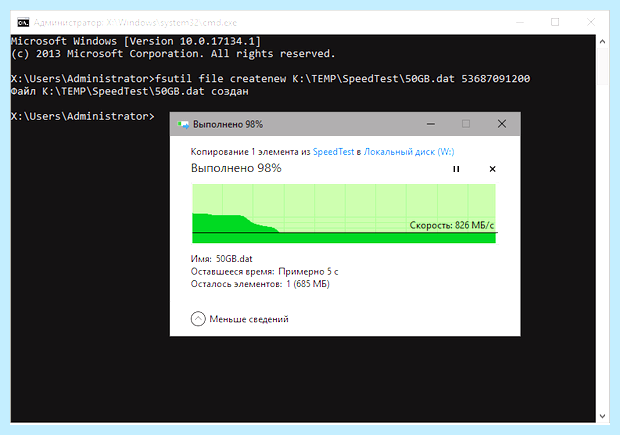Click the fsutil createnew command line
620x435 pixels.
[270, 79]
